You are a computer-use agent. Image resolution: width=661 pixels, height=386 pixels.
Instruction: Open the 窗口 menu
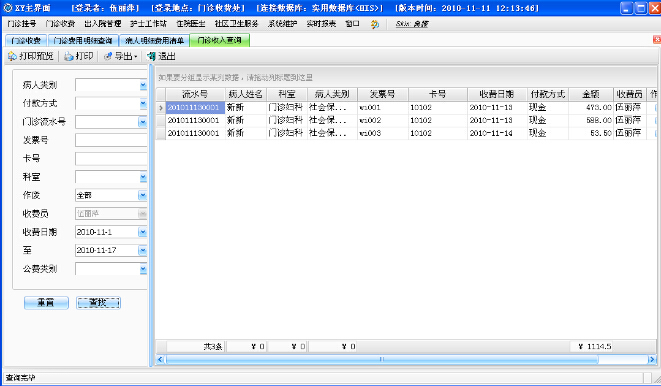tap(352, 24)
